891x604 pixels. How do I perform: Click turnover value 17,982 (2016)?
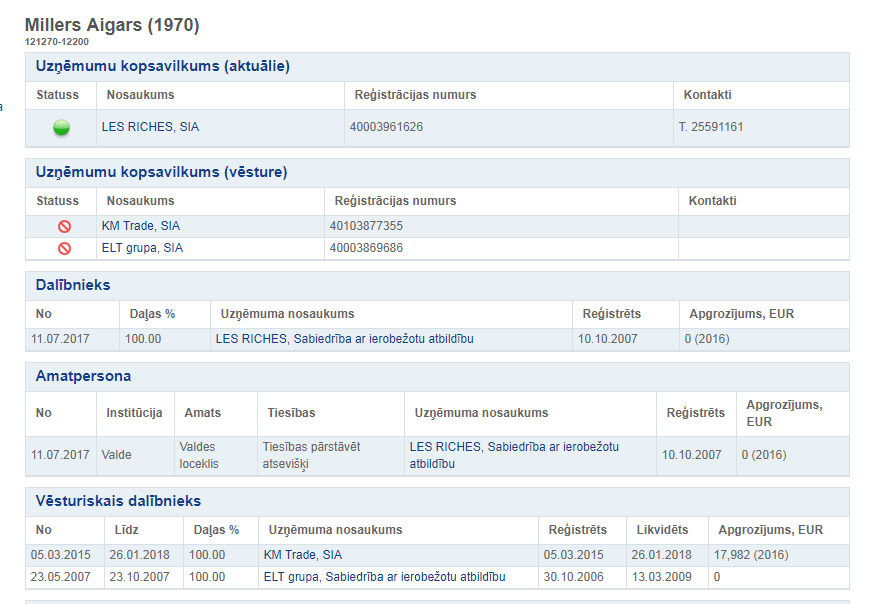click(x=751, y=555)
